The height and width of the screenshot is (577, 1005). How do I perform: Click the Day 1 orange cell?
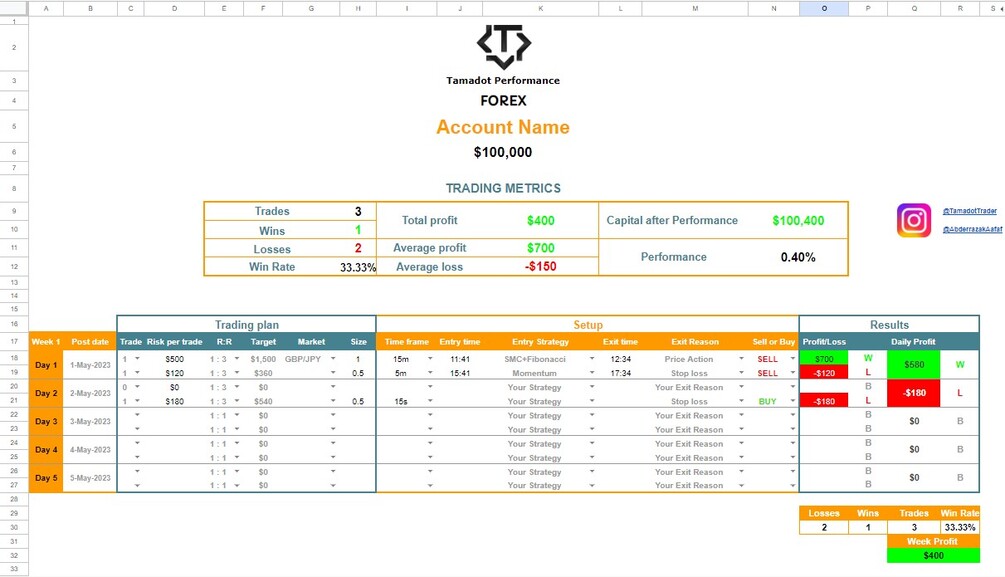point(46,365)
